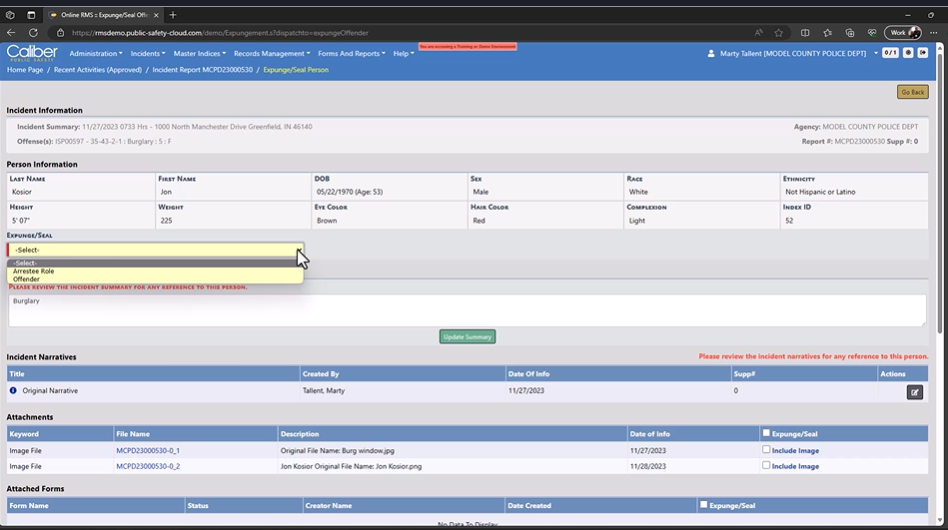Image resolution: width=948 pixels, height=530 pixels.
Task: Toggle Expunge/Seal checkbox in Attachments header
Action: point(766,433)
